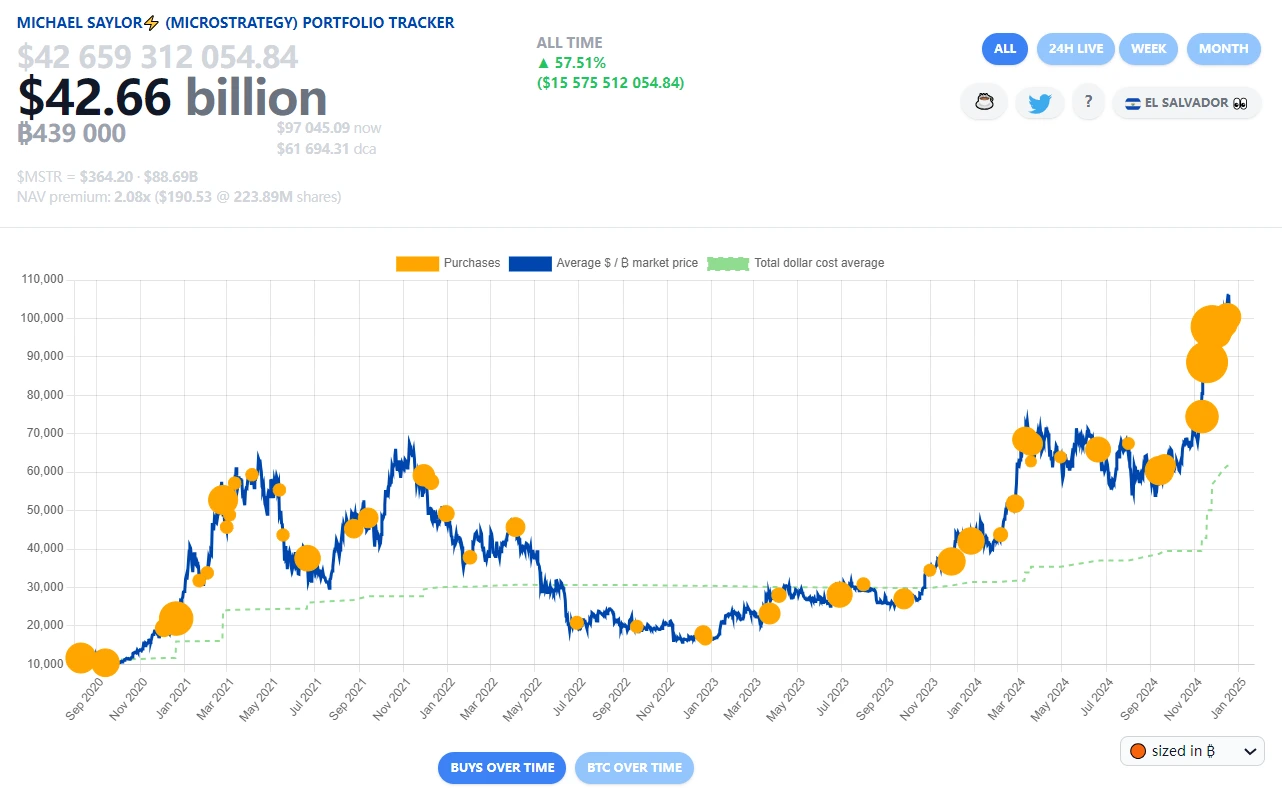The height and width of the screenshot is (797, 1282).
Task: Click the 'ALL TIME' label
Action: (570, 43)
